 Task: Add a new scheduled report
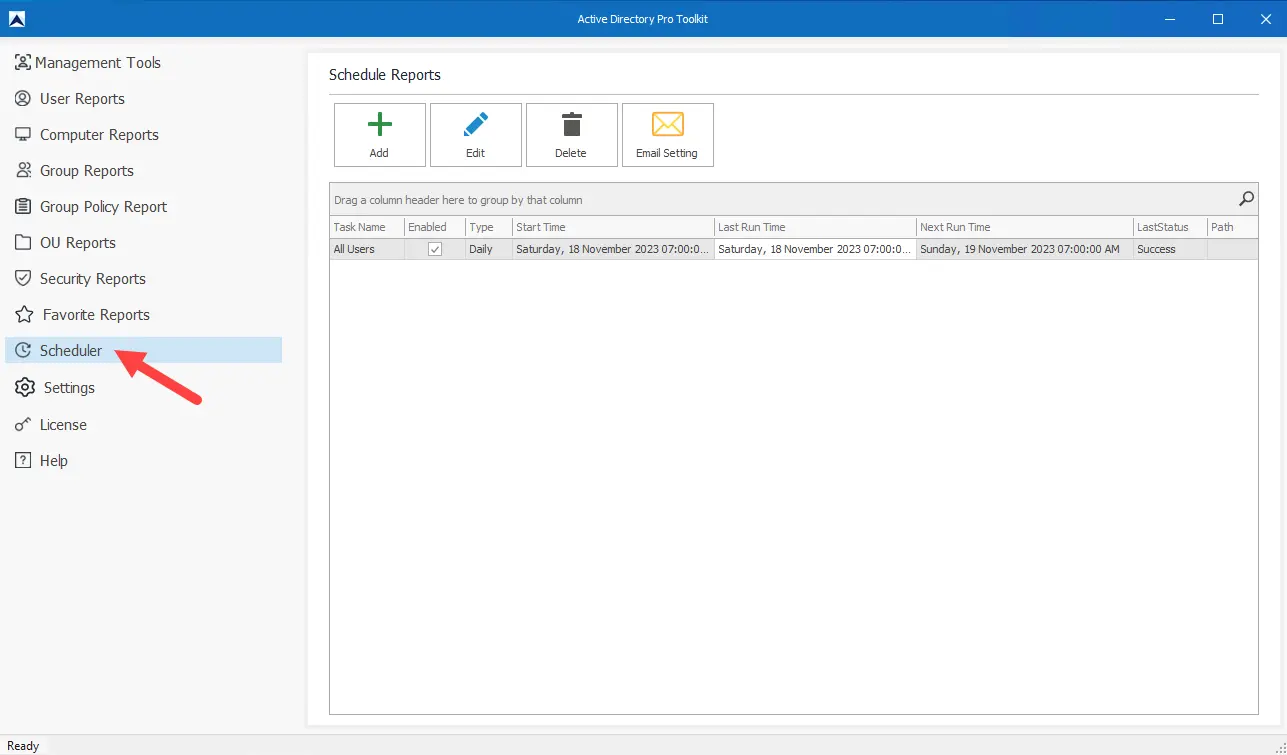(x=379, y=135)
